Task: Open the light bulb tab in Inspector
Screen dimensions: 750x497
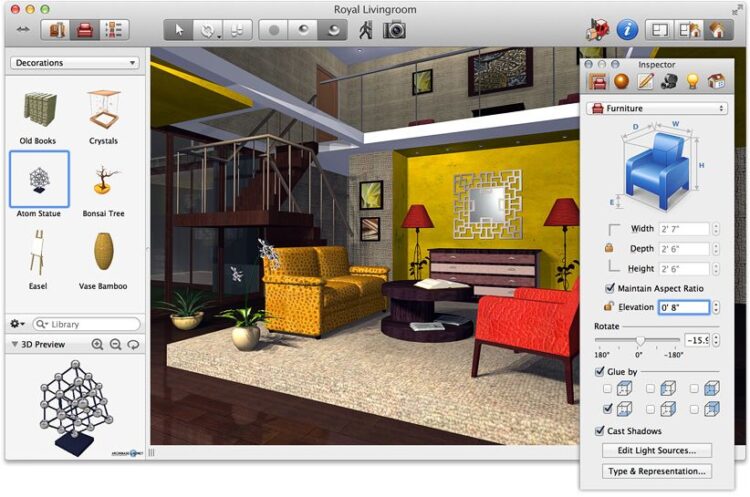Action: click(x=691, y=81)
